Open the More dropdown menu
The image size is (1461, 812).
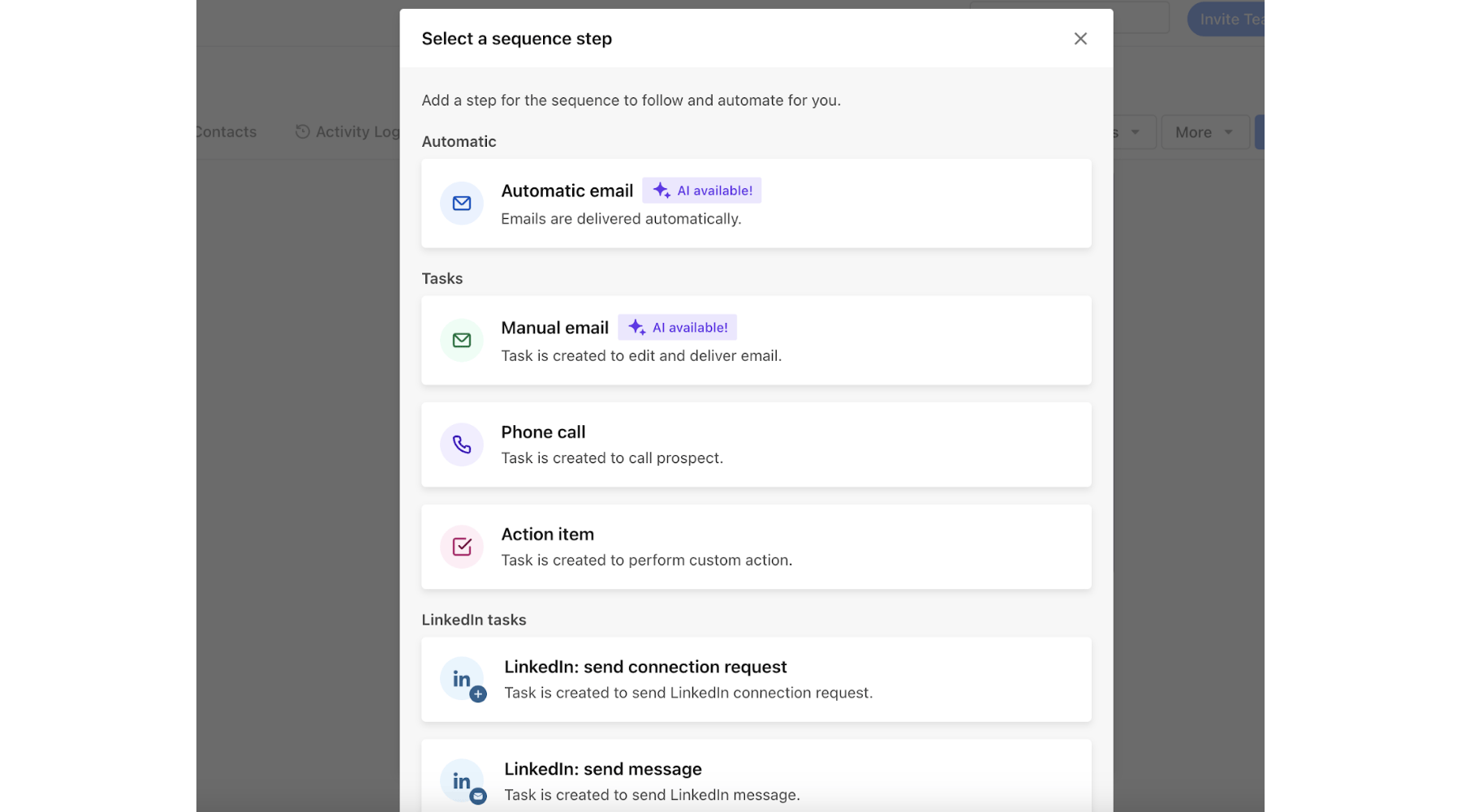(x=1205, y=132)
